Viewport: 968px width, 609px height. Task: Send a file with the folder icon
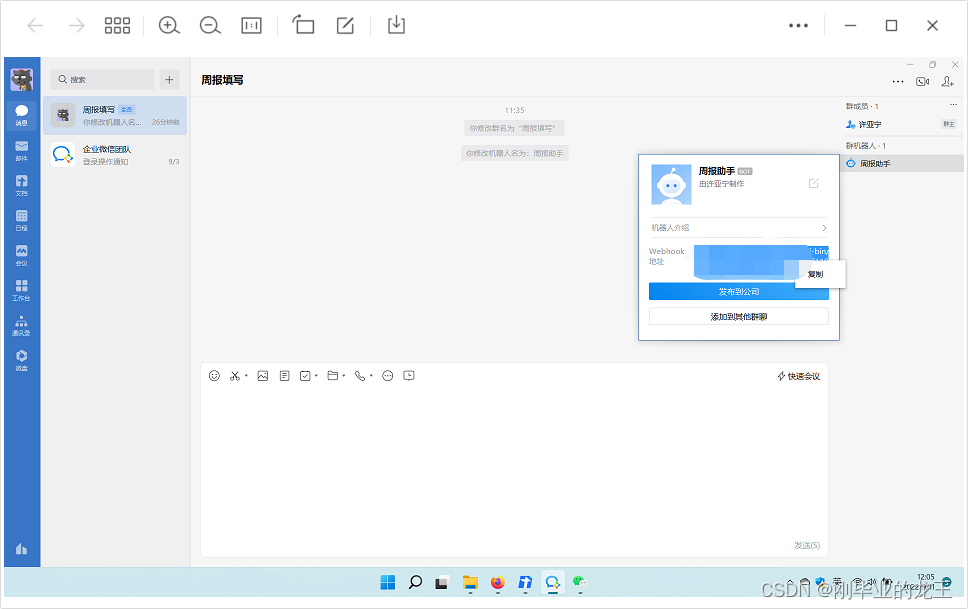coord(333,376)
